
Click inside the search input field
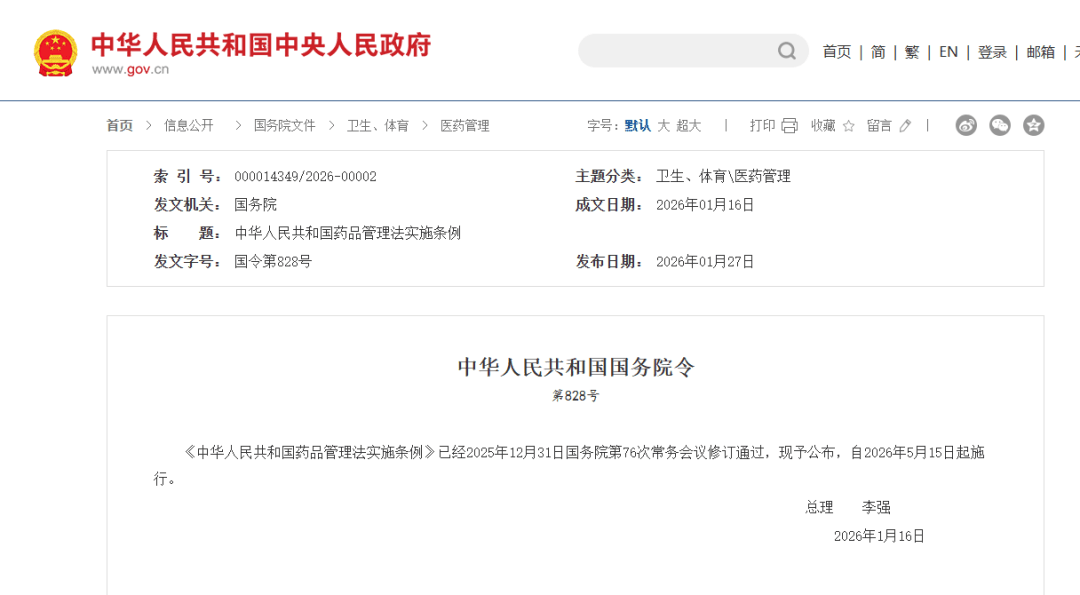[677, 51]
